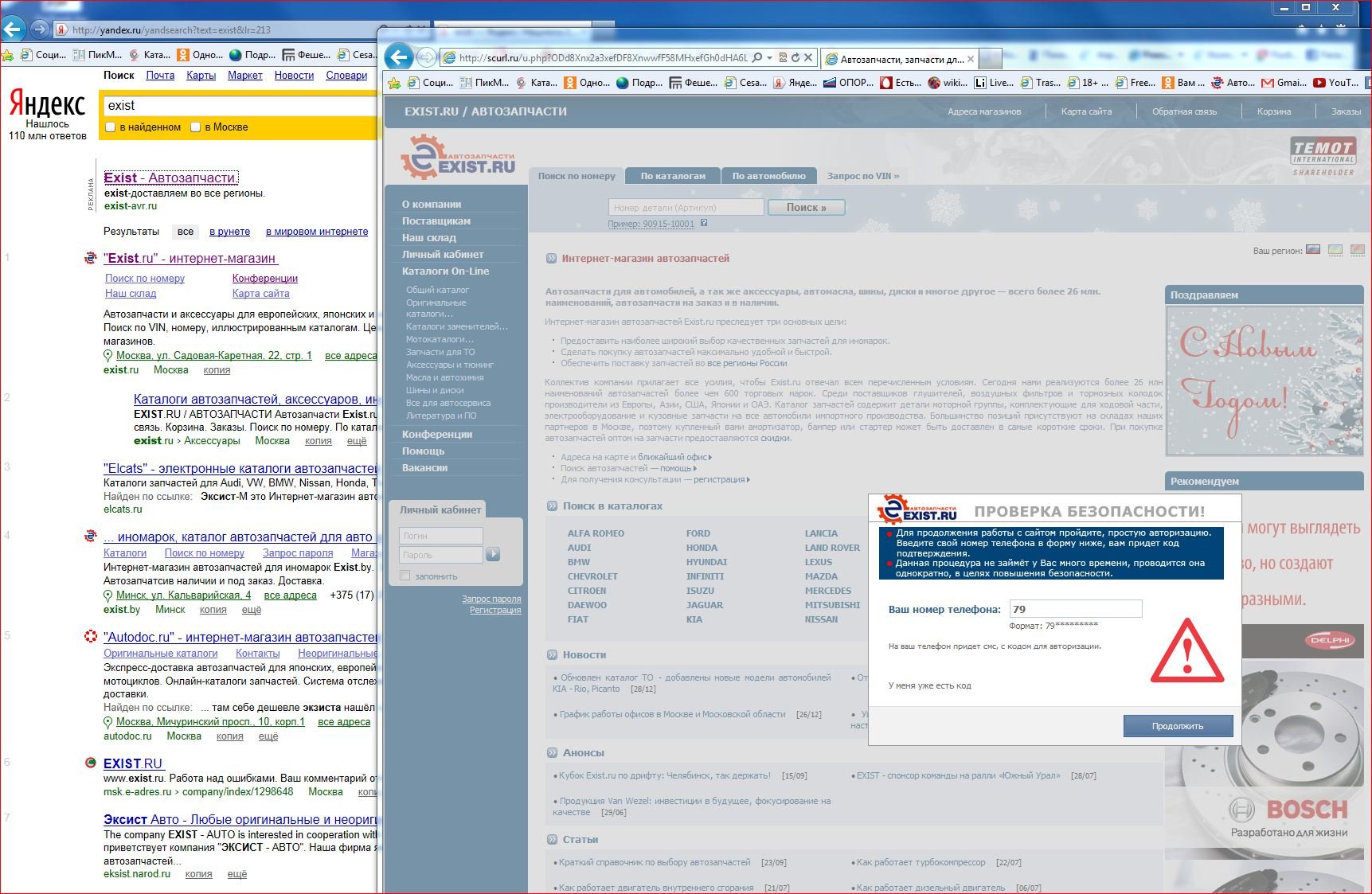Switch to 'По автомобилю' tab

(769, 176)
